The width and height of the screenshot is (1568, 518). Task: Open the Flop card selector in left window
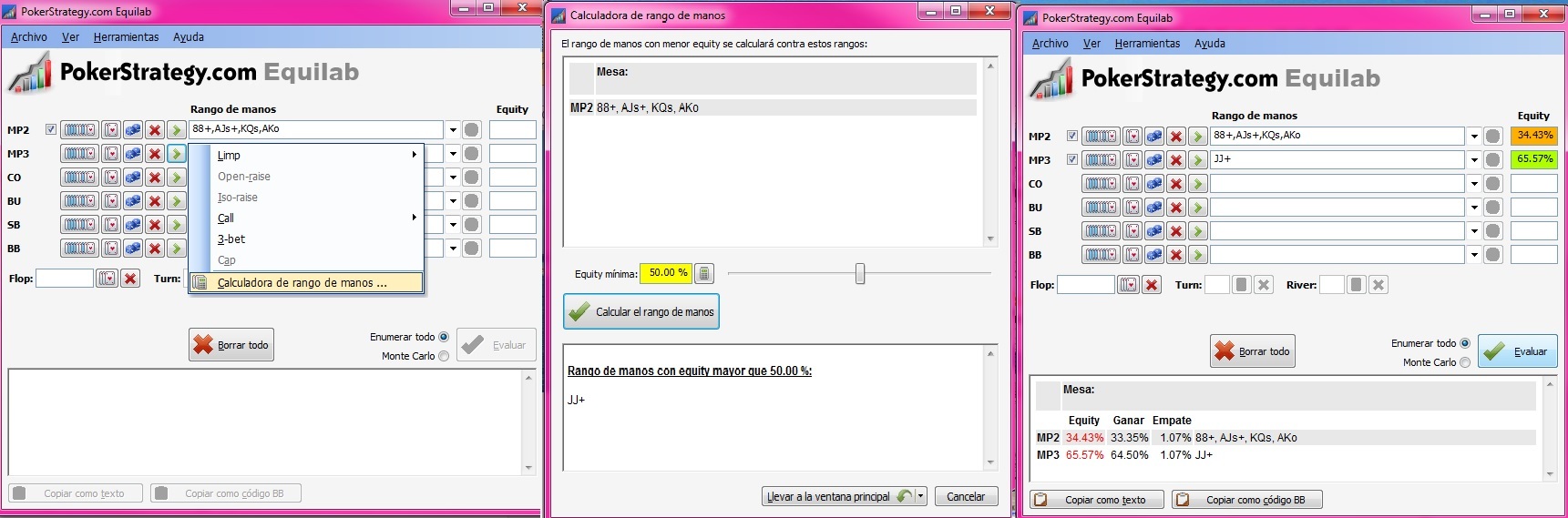(108, 279)
